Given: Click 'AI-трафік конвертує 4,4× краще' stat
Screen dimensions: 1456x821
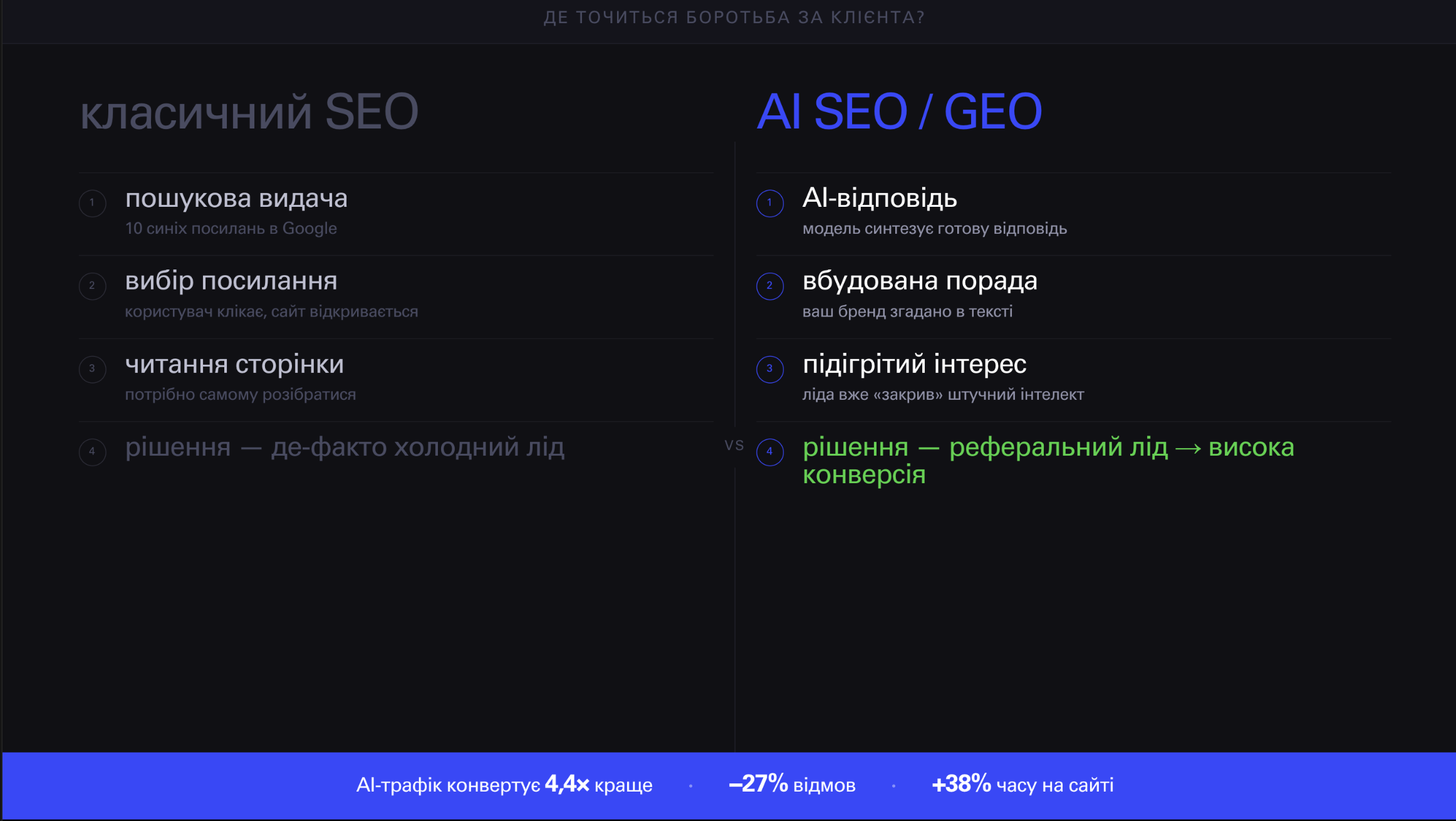Looking at the screenshot, I should click(504, 785).
